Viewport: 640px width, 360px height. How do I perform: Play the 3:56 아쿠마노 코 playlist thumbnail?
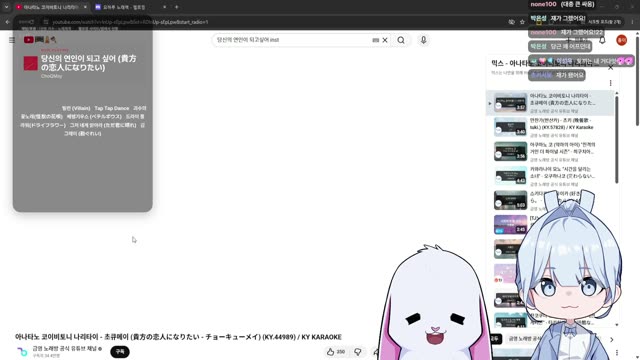click(510, 151)
